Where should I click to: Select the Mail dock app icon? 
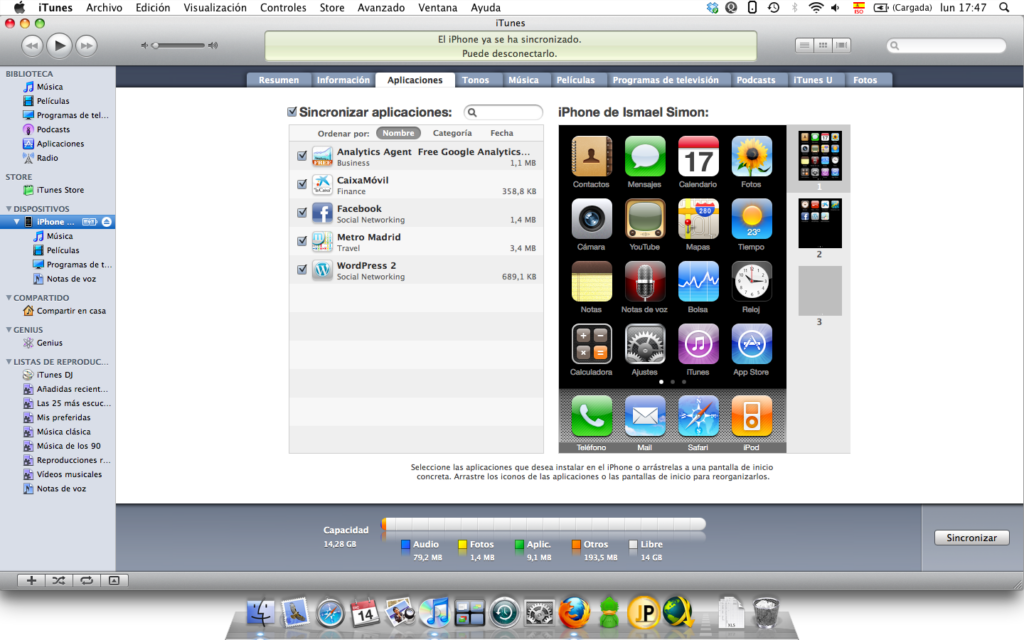pos(645,416)
